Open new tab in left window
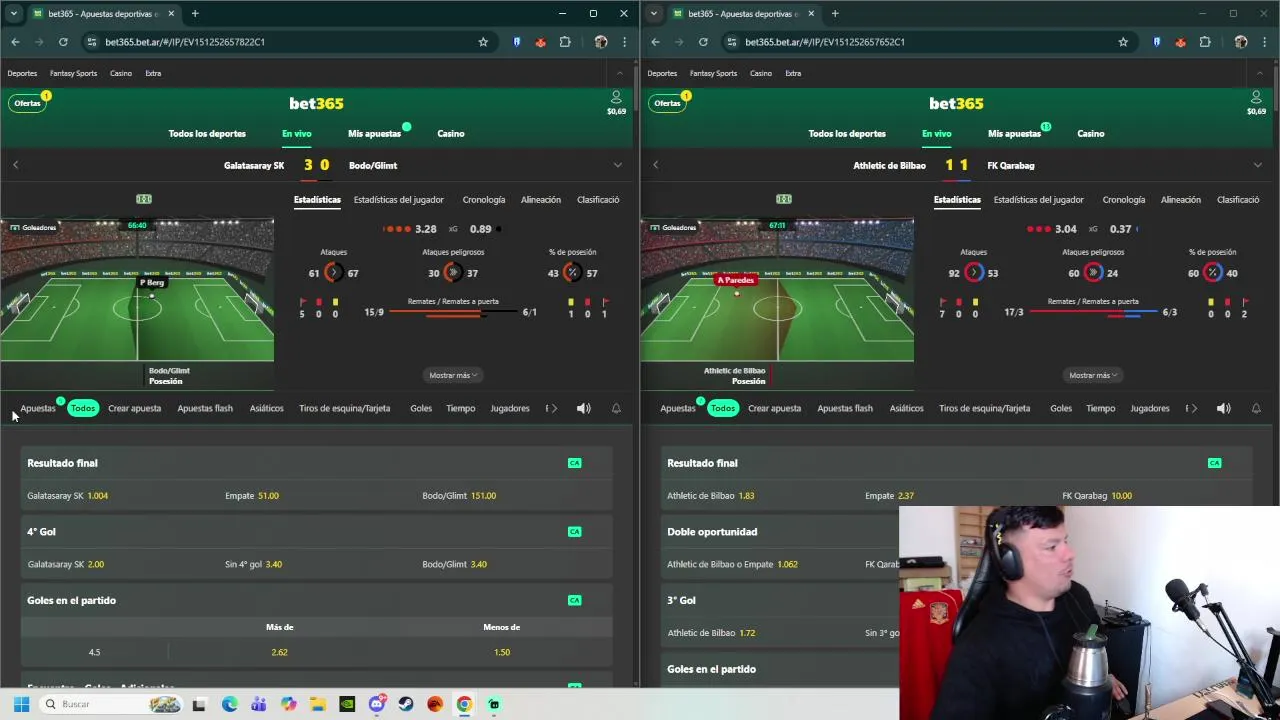The width and height of the screenshot is (1280, 720). pos(195,14)
